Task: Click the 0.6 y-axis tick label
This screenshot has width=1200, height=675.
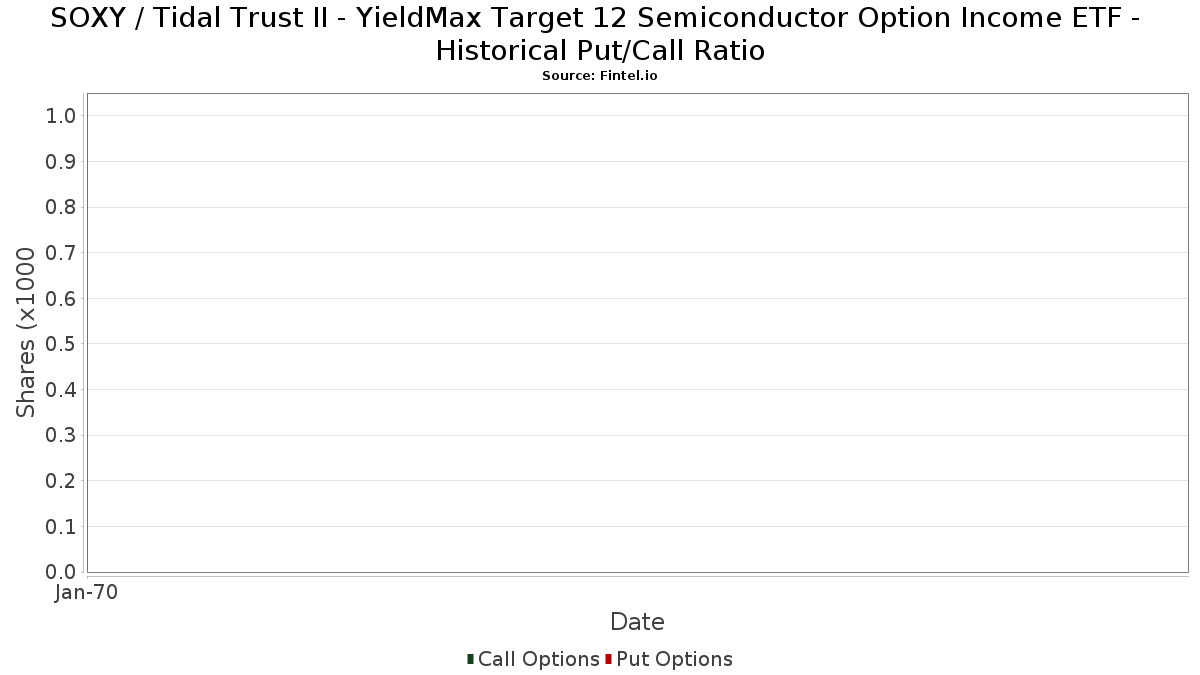Action: [x=61, y=298]
